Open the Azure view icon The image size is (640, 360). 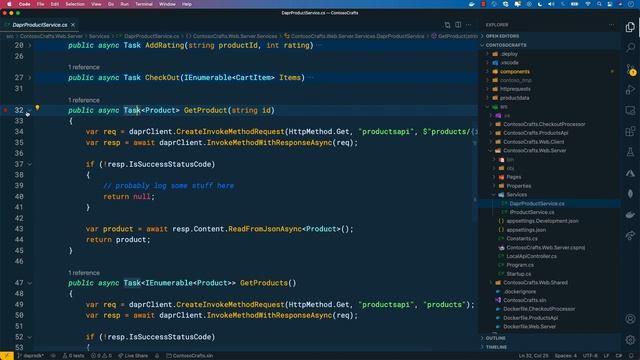tap(630, 173)
